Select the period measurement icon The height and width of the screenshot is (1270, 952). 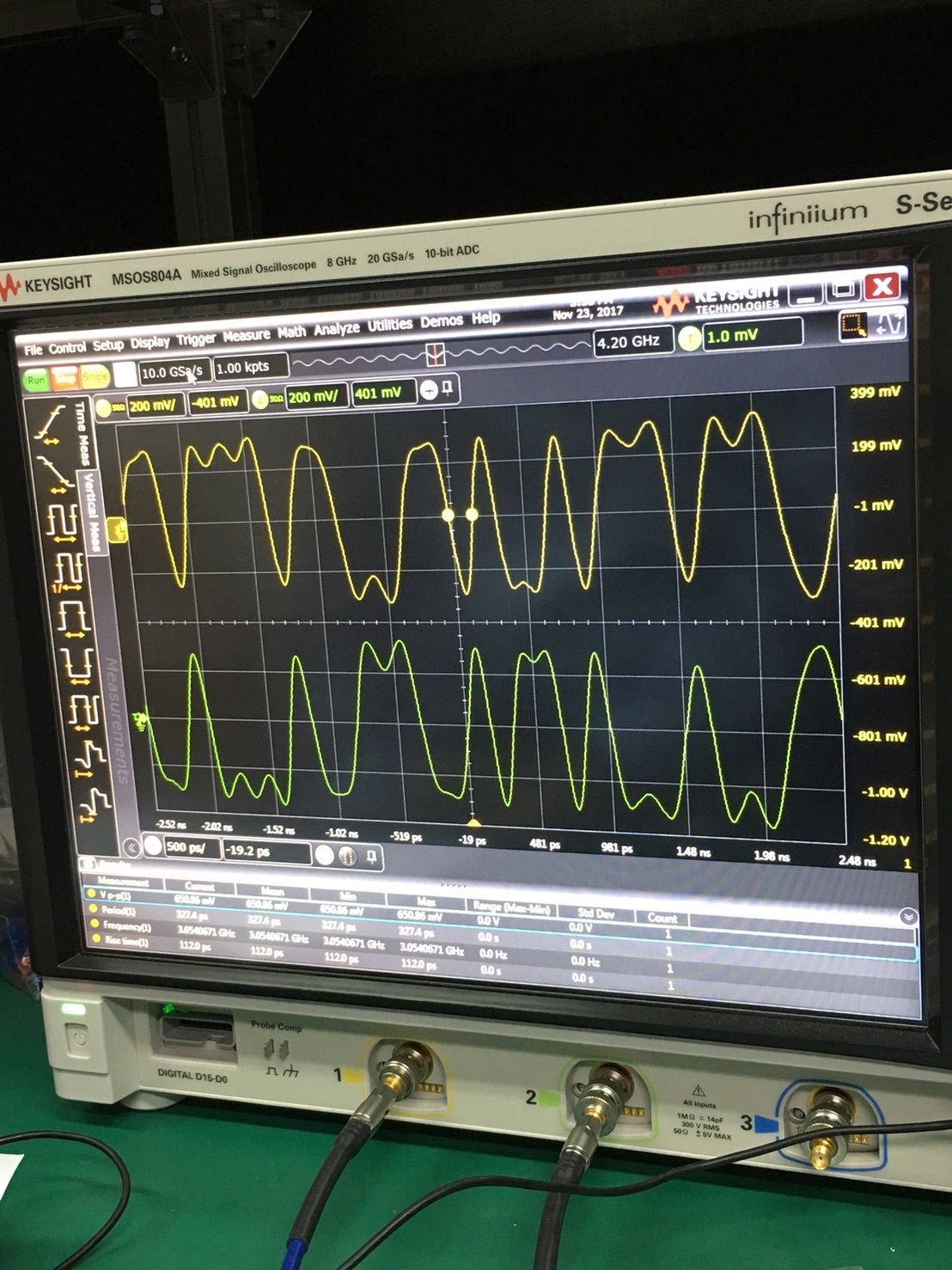point(62,523)
